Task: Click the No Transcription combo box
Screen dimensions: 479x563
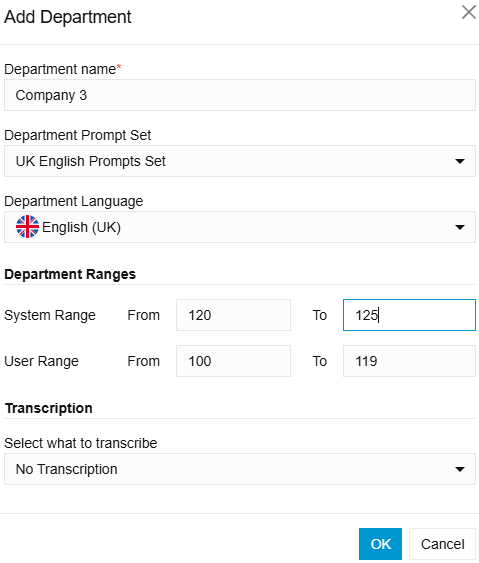Action: (240, 469)
